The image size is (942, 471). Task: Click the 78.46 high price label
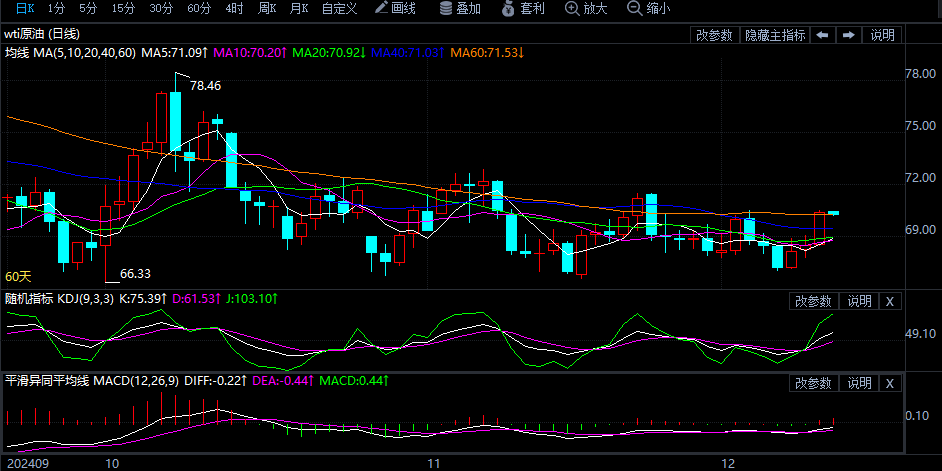point(204,86)
